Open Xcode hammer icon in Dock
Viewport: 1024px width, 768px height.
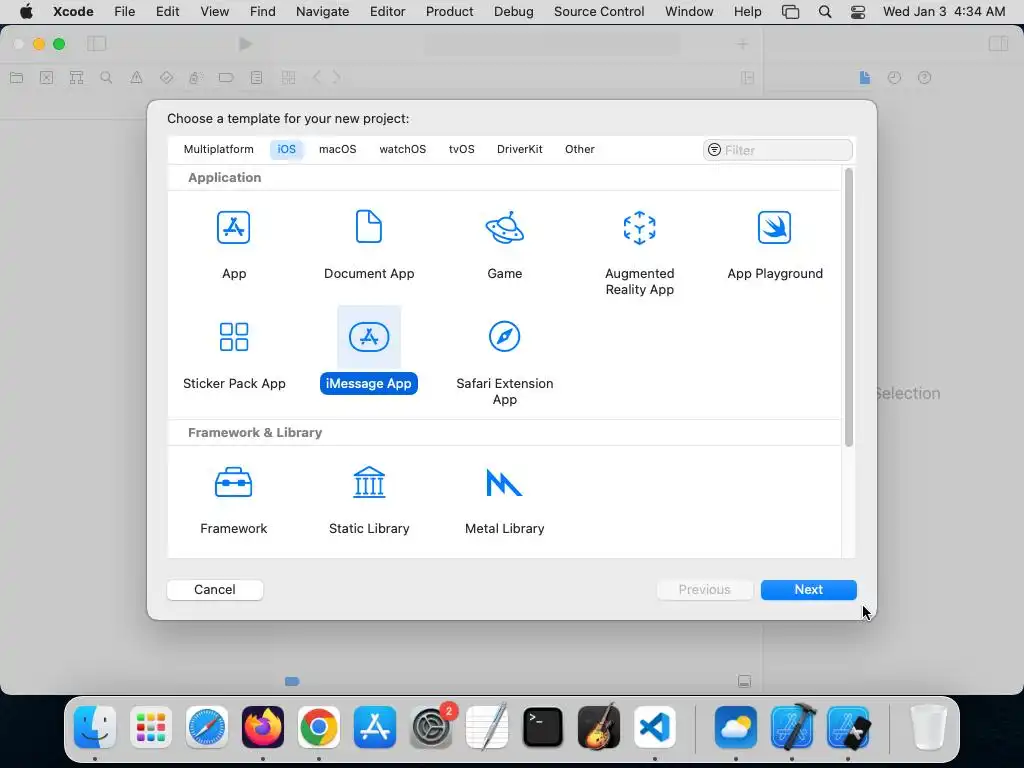[x=792, y=727]
